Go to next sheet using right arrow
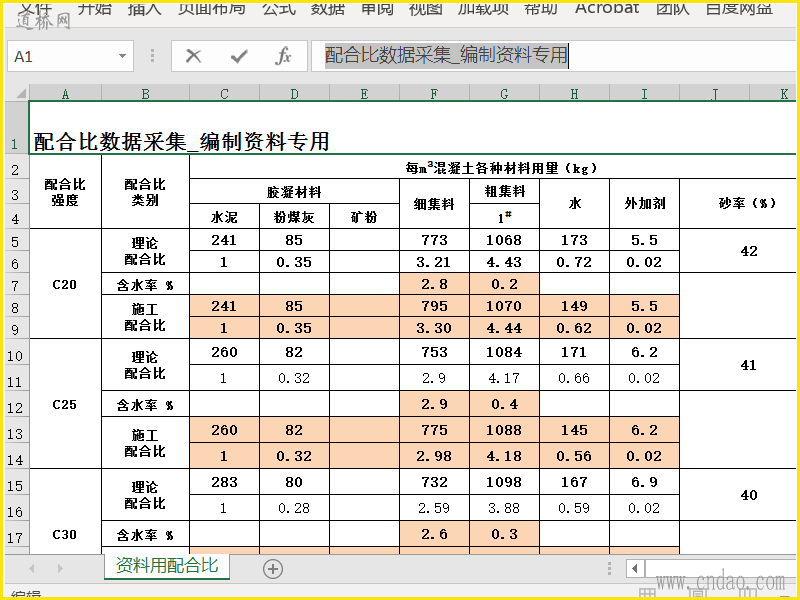800x600 pixels. pyautogui.click(x=60, y=568)
